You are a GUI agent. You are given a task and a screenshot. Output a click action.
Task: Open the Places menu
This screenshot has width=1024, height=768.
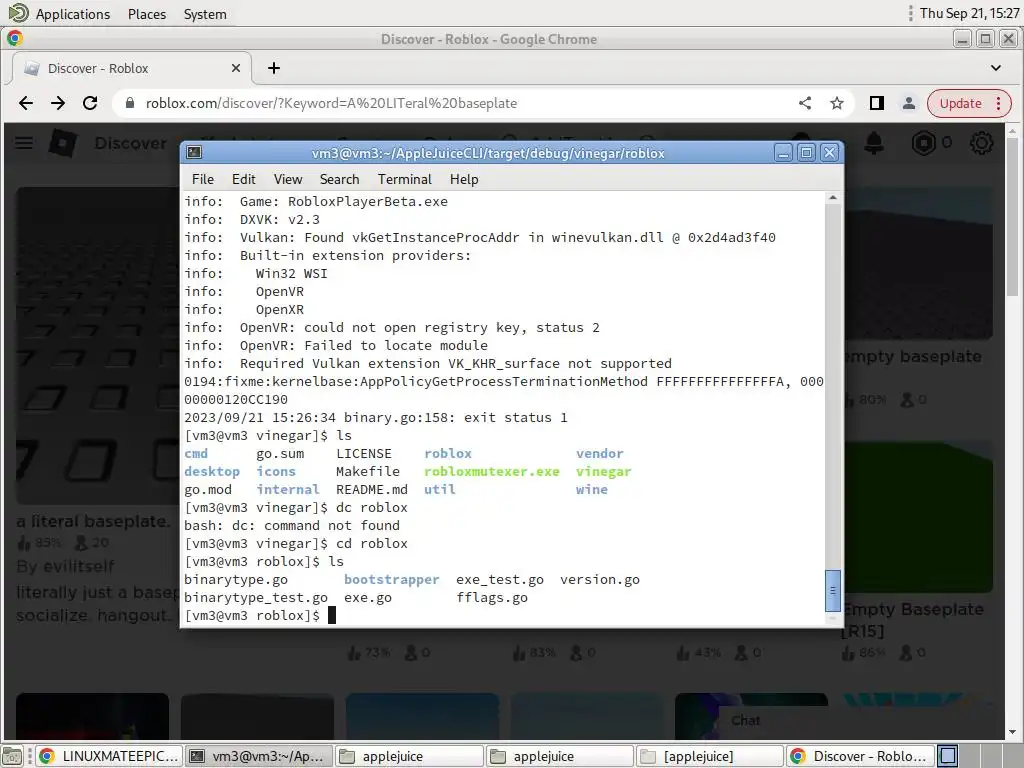tap(147, 14)
